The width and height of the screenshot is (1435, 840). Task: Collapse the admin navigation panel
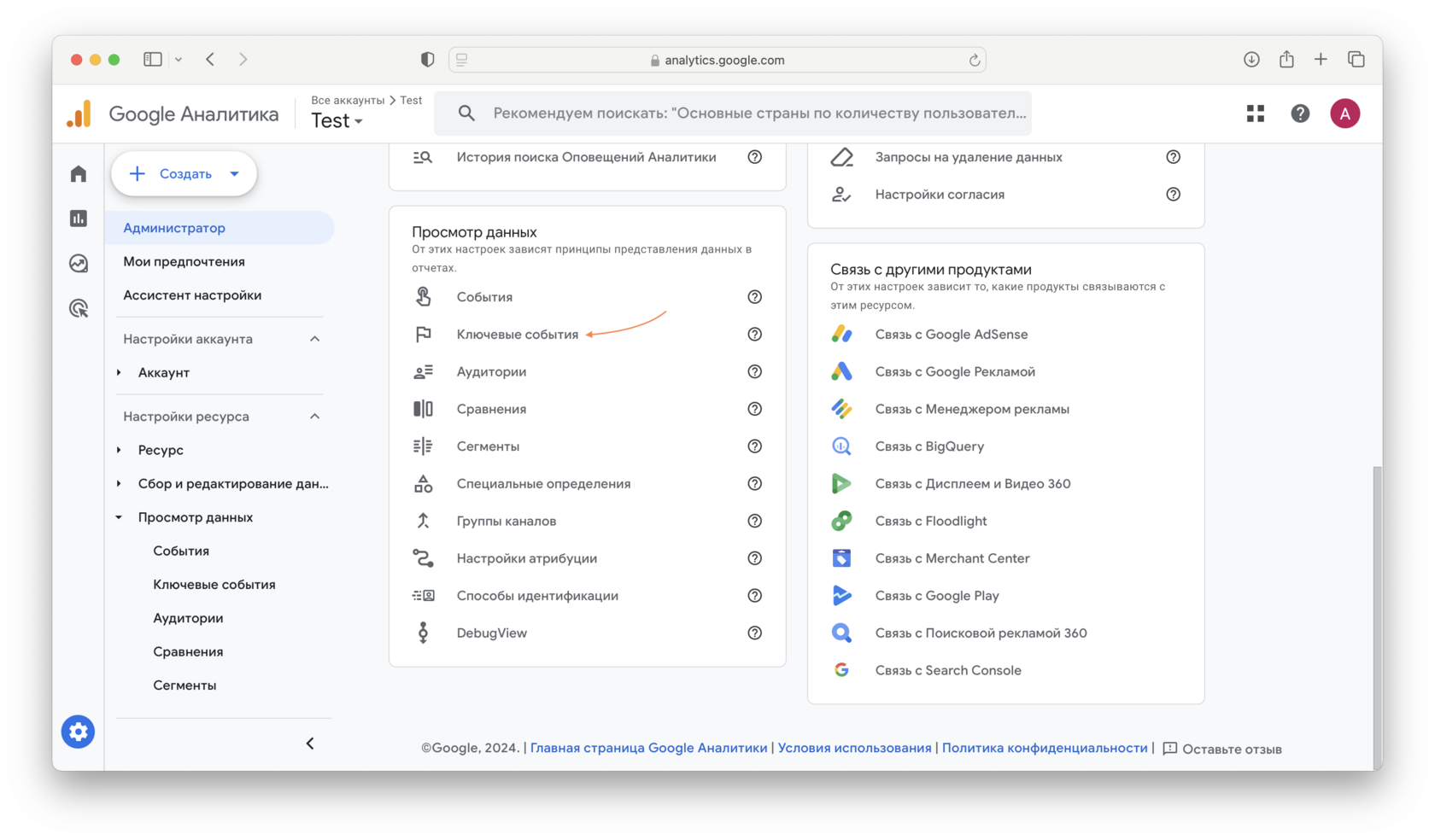[310, 744]
